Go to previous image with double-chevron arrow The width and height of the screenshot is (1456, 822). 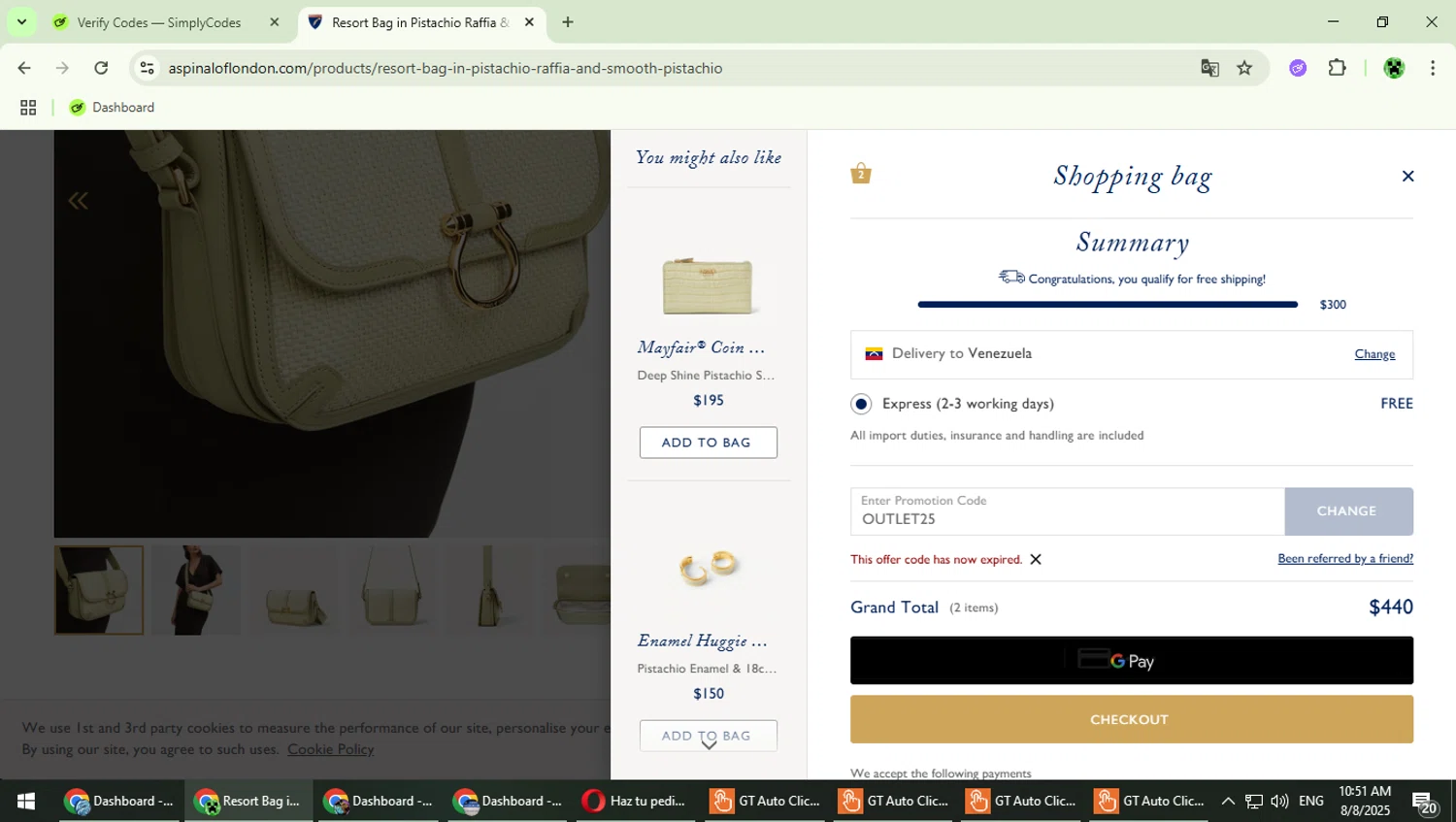click(79, 201)
